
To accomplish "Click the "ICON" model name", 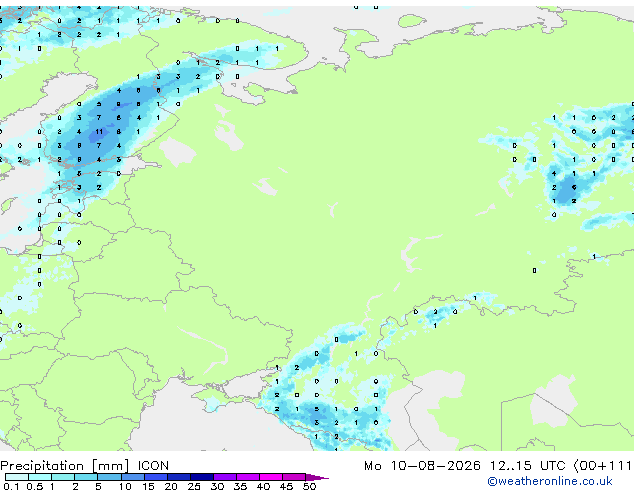I will coord(153,466).
